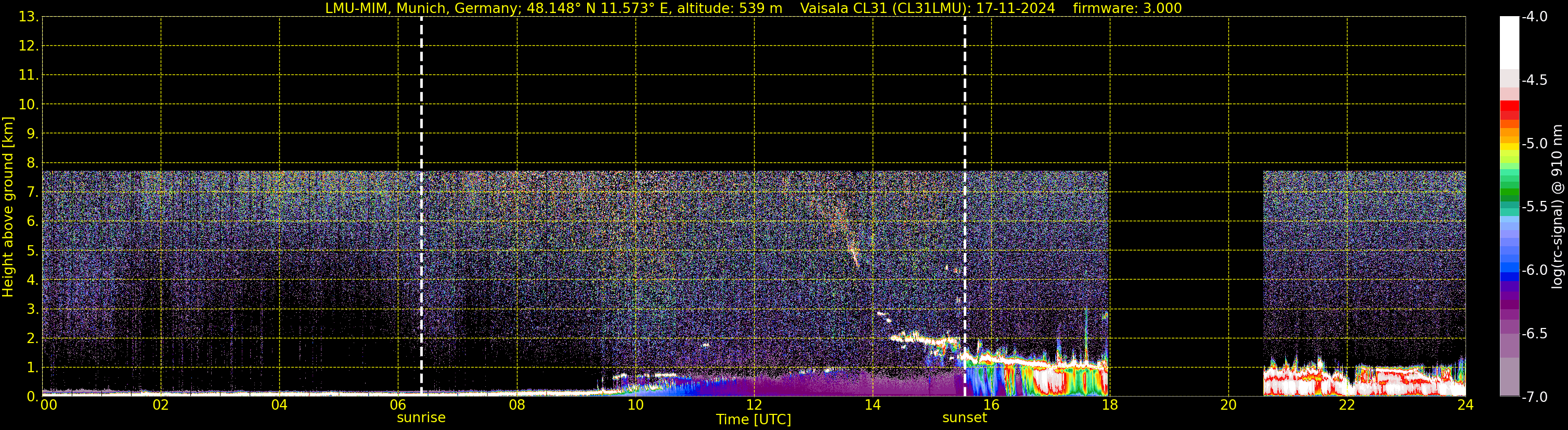The image size is (1568, 430).
Task: Click the bright red segment of the colorbar
Action: tap(1510, 105)
